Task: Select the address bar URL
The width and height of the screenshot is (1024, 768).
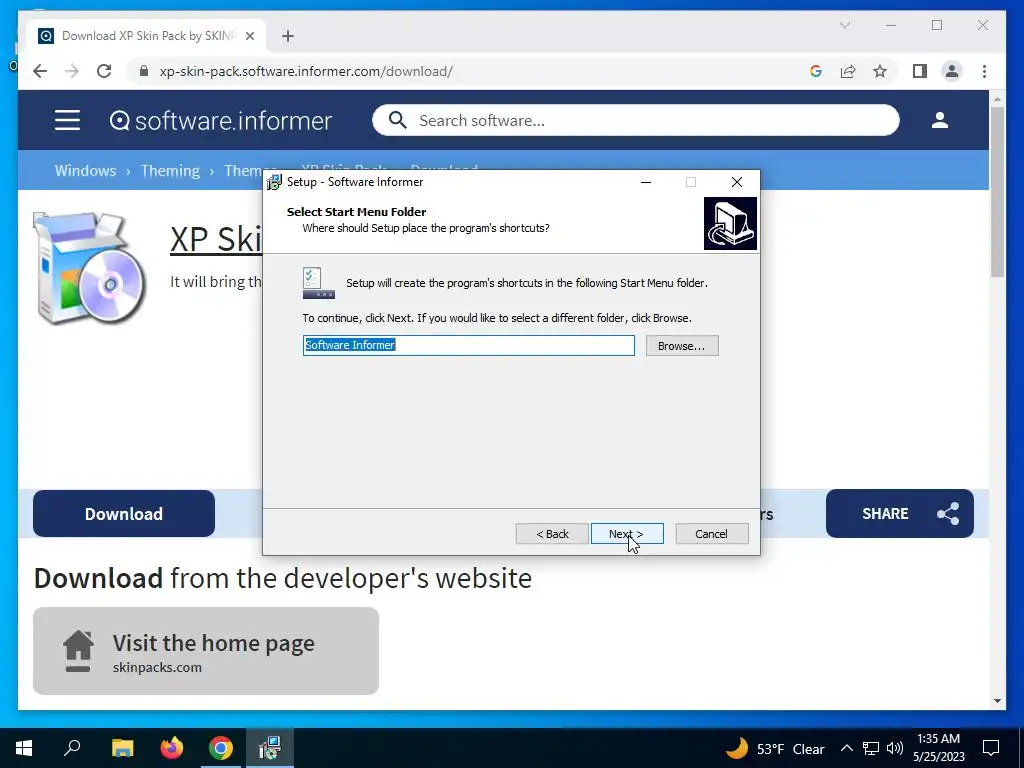Action: 306,71
